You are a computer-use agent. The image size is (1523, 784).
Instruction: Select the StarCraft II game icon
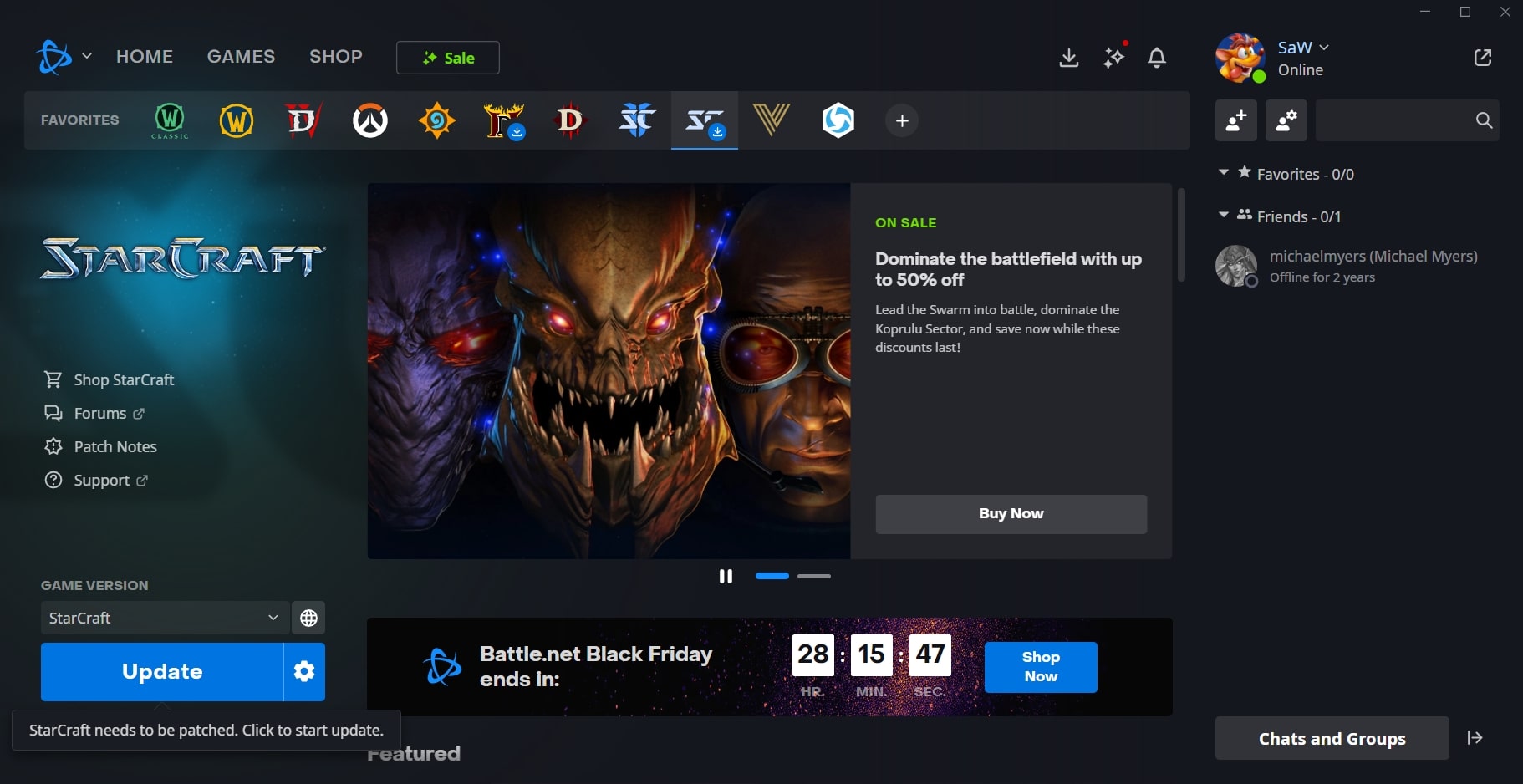click(x=637, y=120)
